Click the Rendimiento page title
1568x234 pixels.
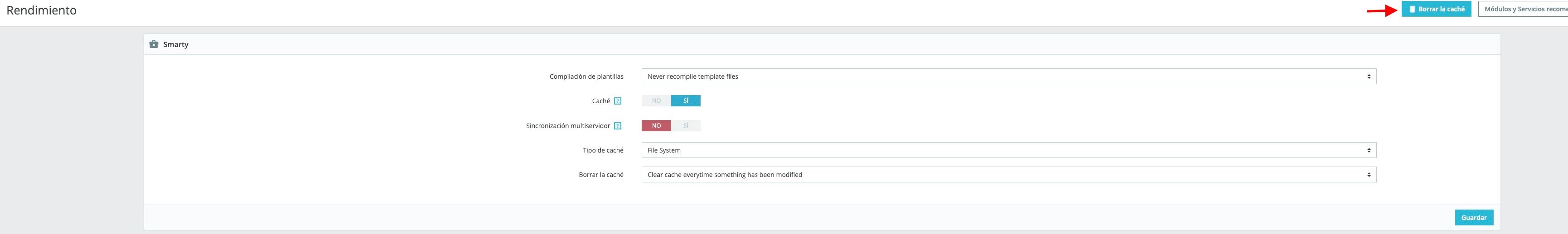click(41, 10)
